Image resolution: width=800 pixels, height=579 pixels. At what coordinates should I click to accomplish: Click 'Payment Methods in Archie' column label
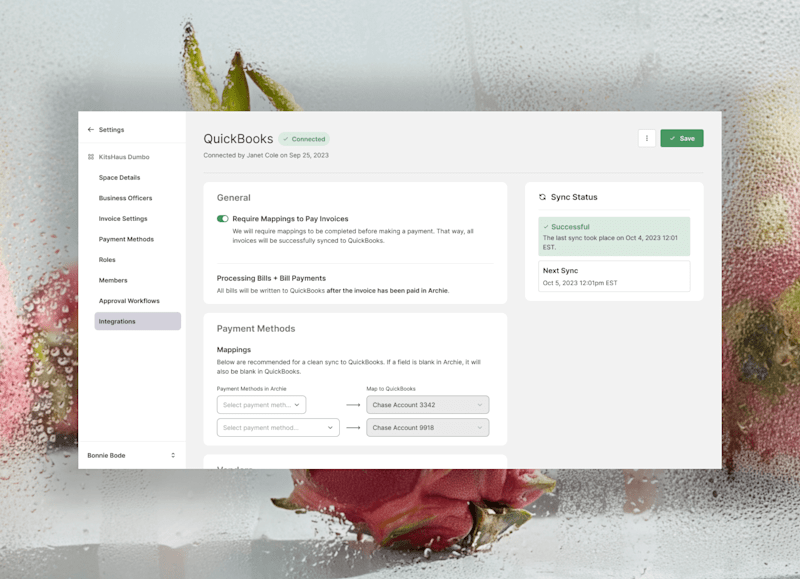point(252,389)
